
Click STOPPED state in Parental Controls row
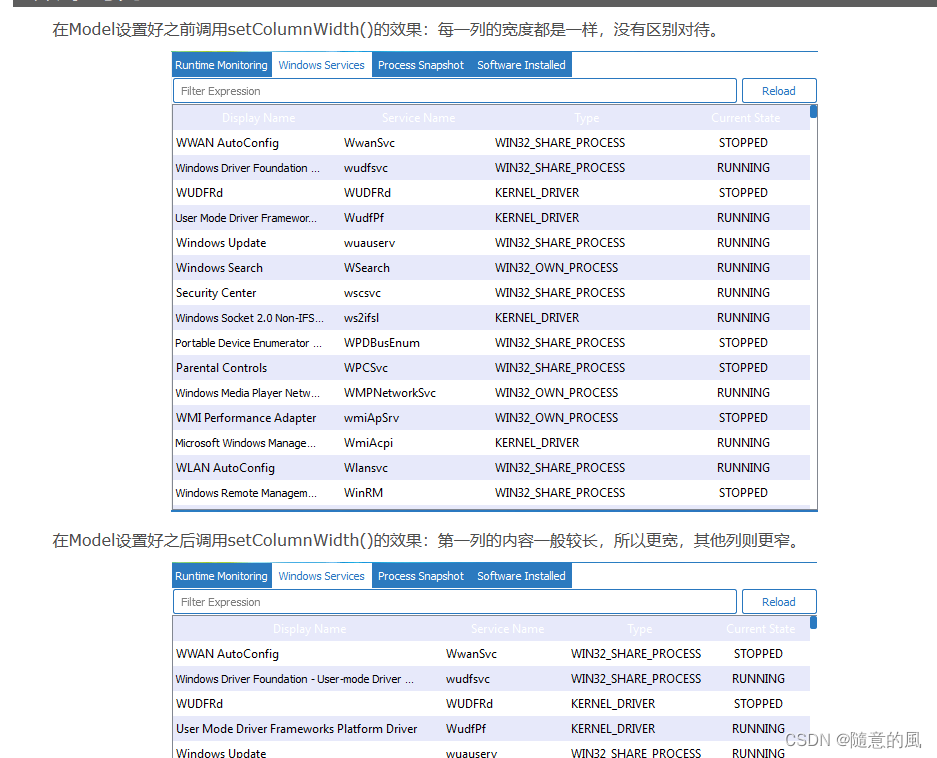pos(743,368)
